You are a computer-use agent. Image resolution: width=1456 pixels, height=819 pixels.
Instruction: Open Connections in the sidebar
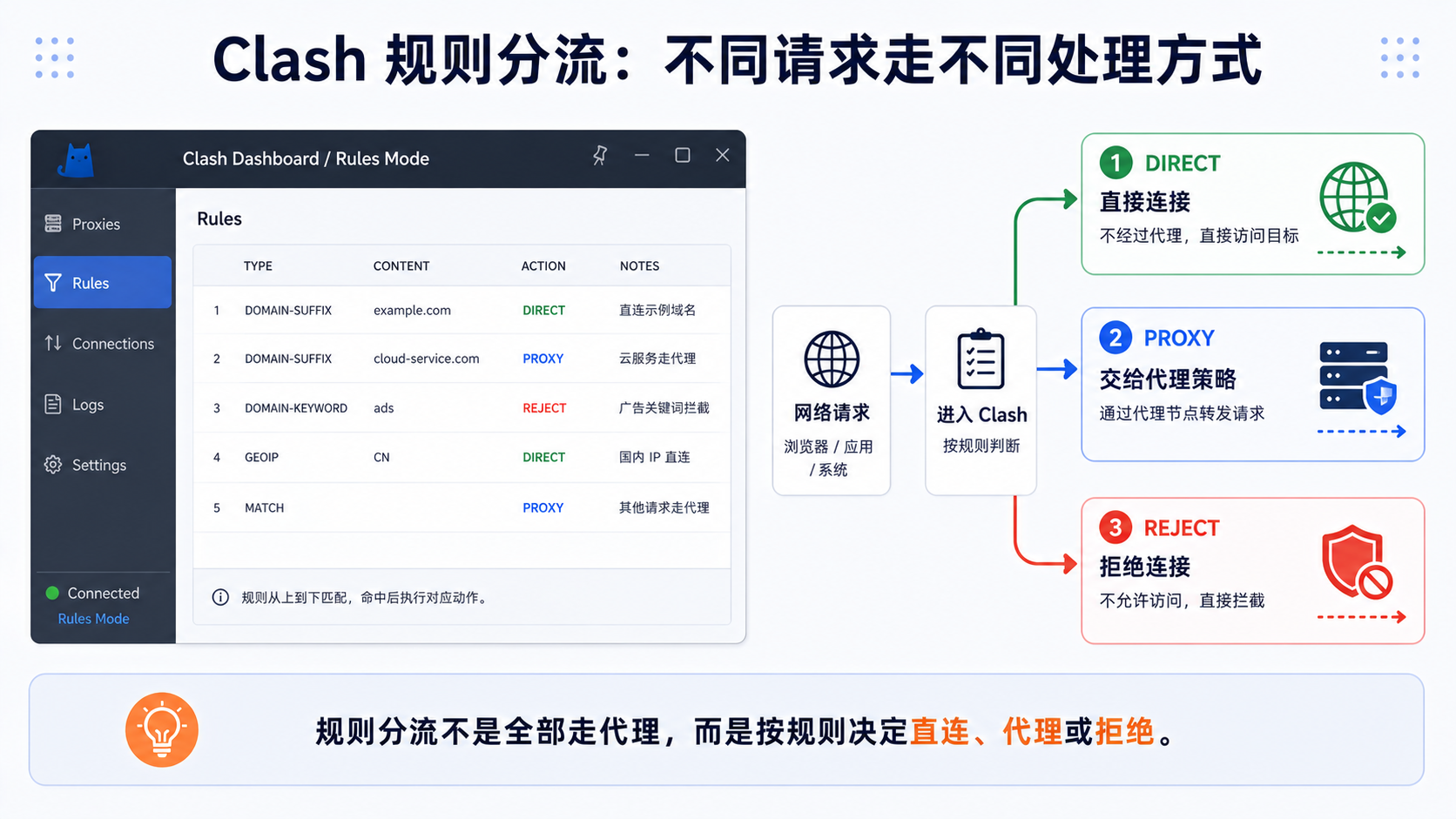tap(102, 344)
